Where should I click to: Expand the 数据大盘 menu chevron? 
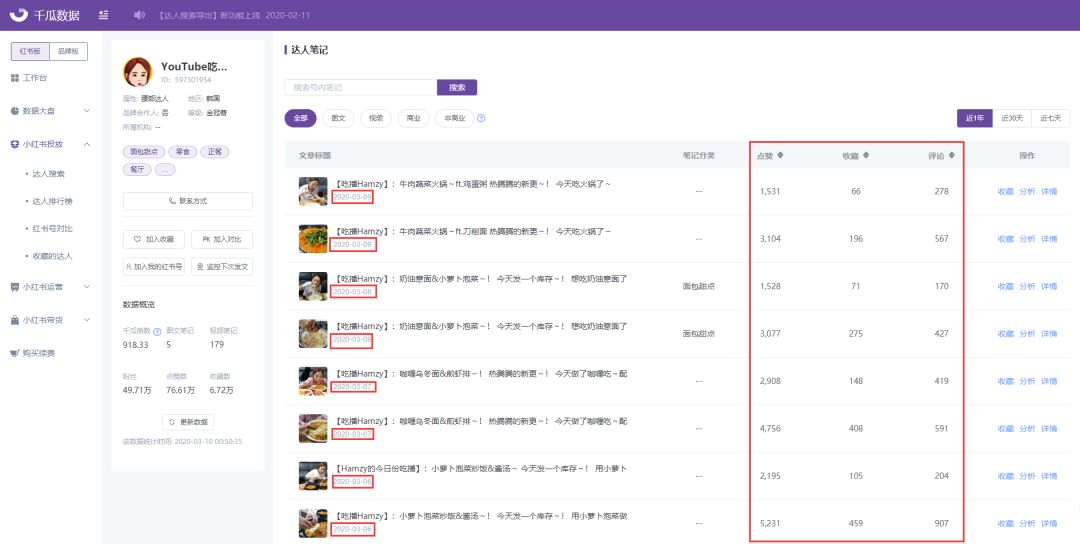87,111
